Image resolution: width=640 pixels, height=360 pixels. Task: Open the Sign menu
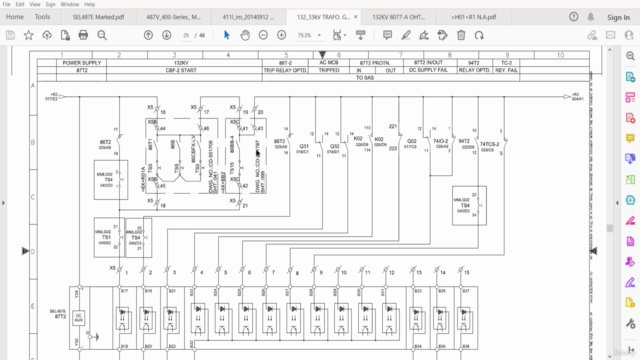pos(50,4)
